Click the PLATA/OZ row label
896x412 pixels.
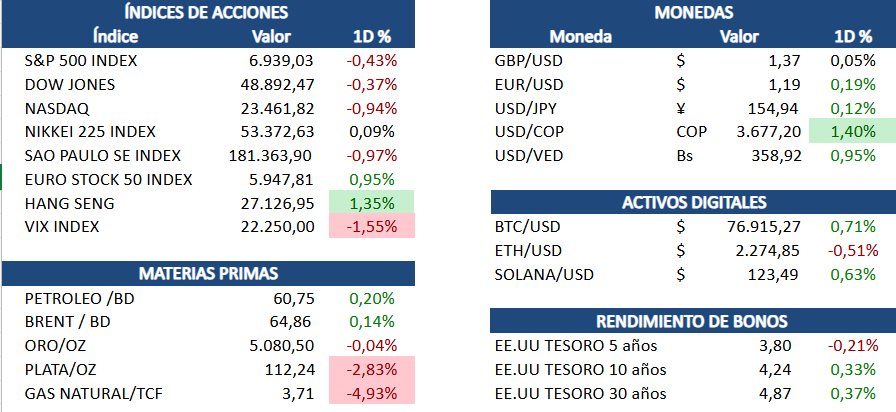click(61, 369)
